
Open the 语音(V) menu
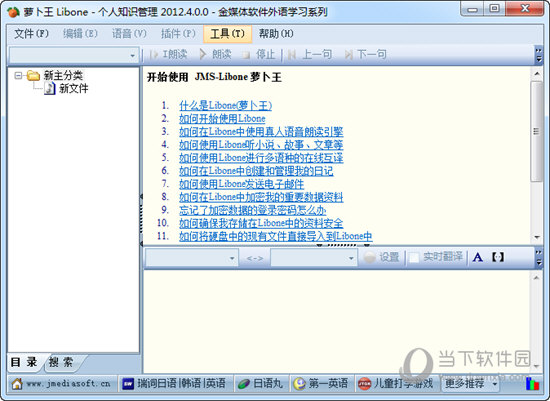129,34
